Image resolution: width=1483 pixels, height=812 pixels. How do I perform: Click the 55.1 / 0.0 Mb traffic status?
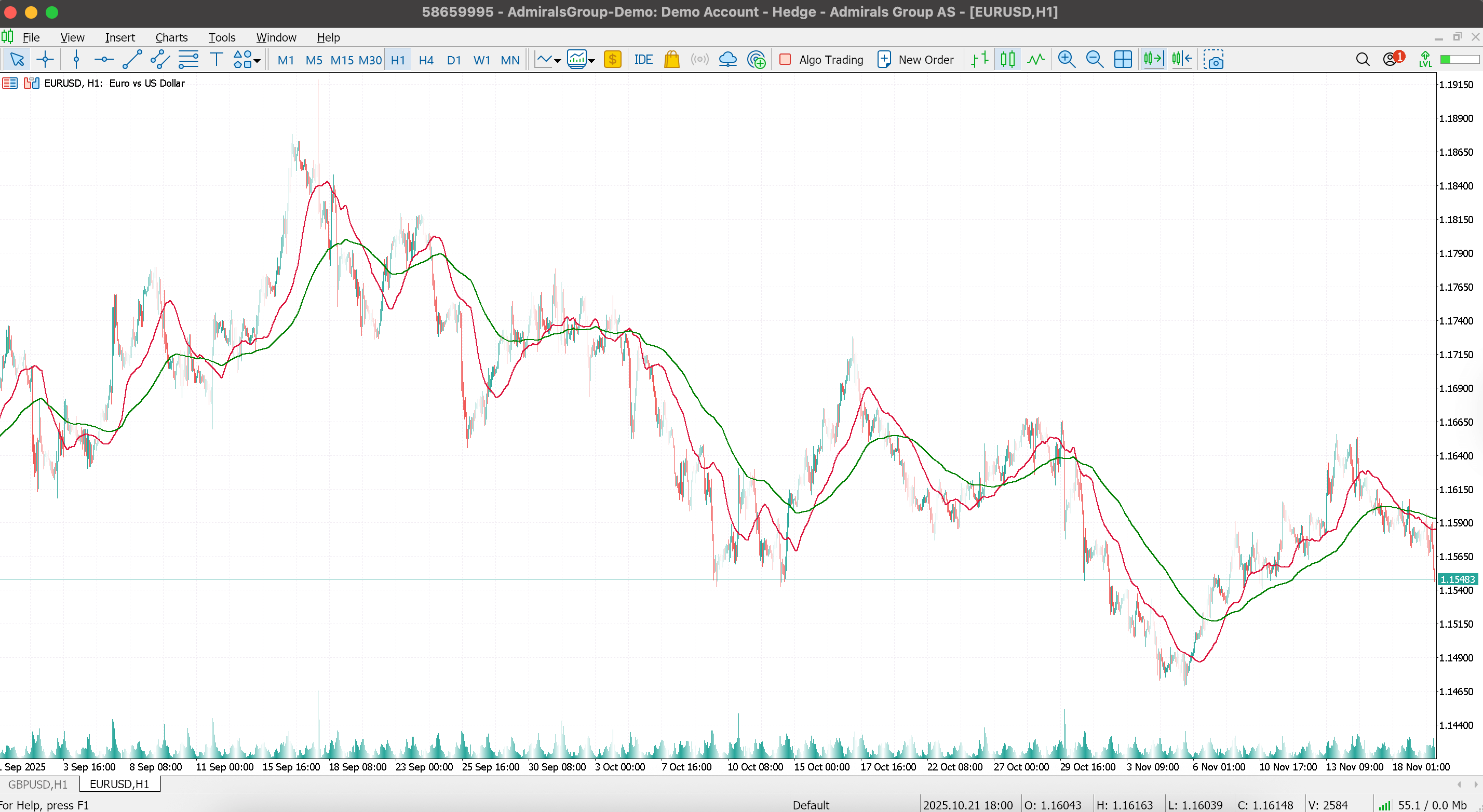[x=1432, y=805]
